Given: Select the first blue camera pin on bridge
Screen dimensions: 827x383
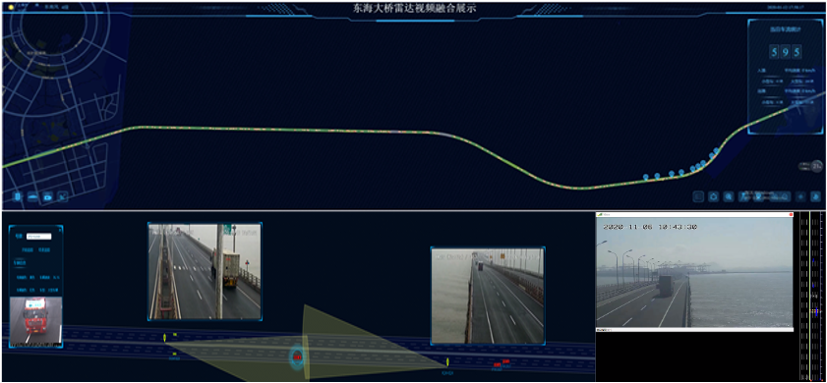Looking at the screenshot, I should coord(646,177).
